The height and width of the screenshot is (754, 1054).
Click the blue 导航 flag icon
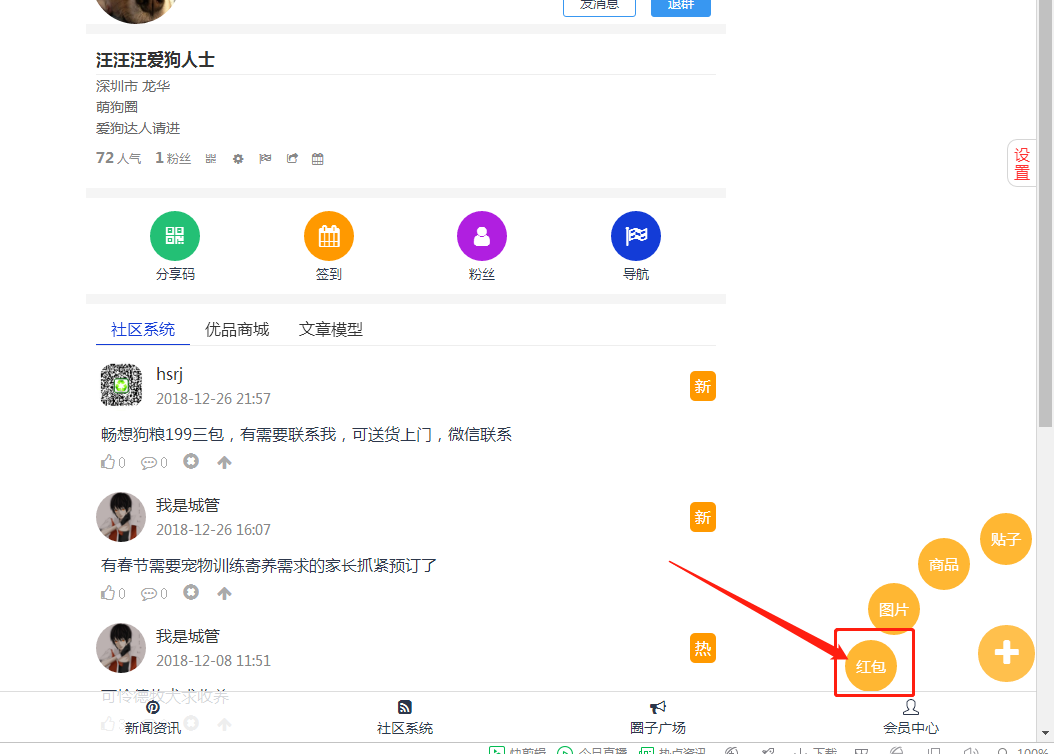(636, 237)
